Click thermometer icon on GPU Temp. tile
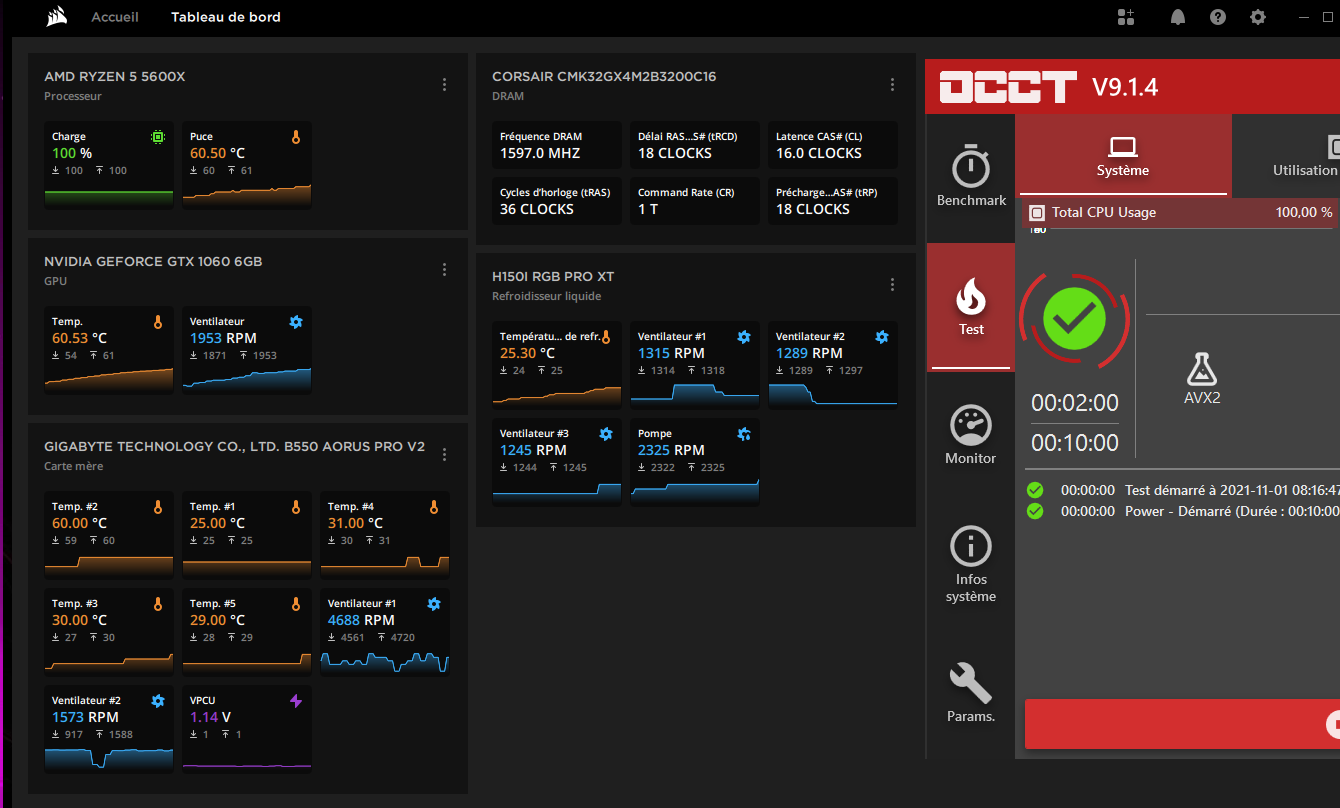 158,322
